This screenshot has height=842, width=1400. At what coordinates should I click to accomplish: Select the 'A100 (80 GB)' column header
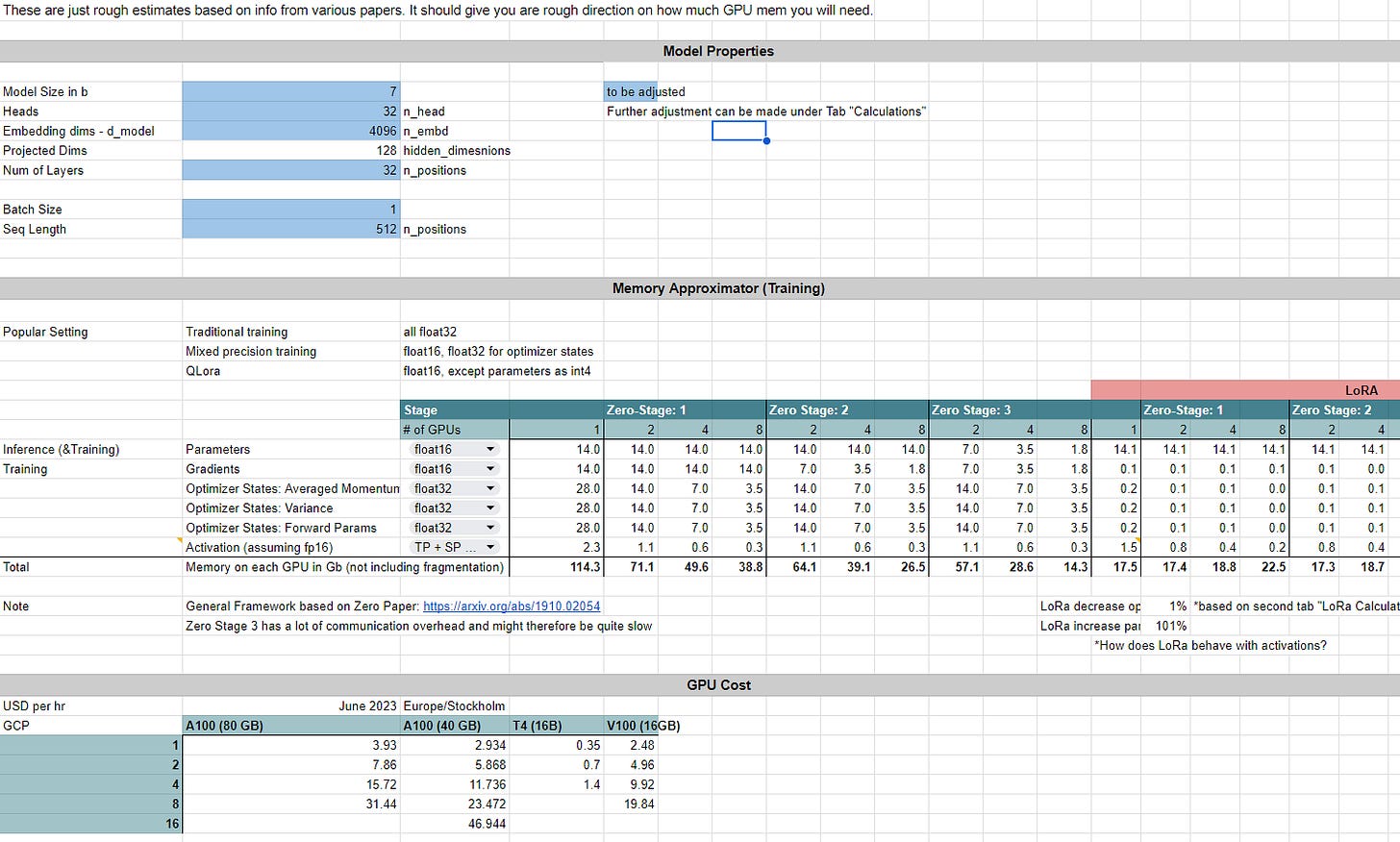click(291, 726)
